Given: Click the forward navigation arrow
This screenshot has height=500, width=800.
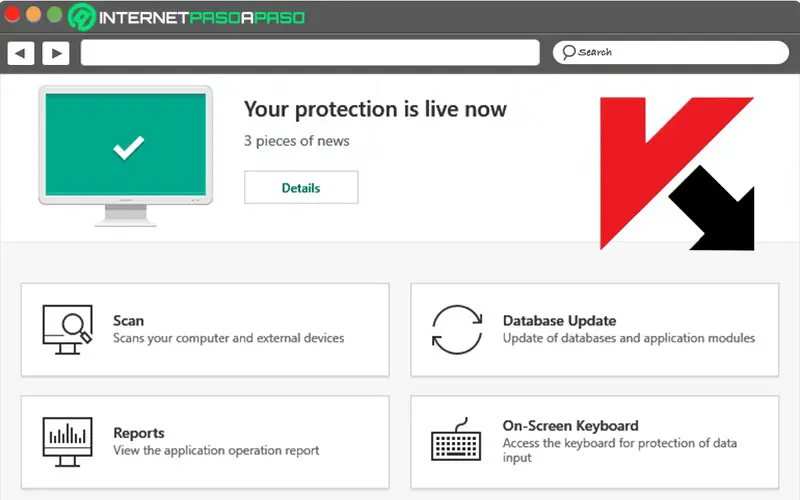Looking at the screenshot, I should 55,53.
